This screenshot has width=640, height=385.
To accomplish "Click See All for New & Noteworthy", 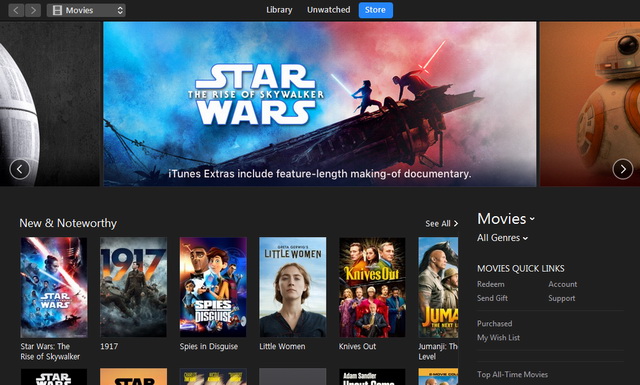I will [x=442, y=223].
